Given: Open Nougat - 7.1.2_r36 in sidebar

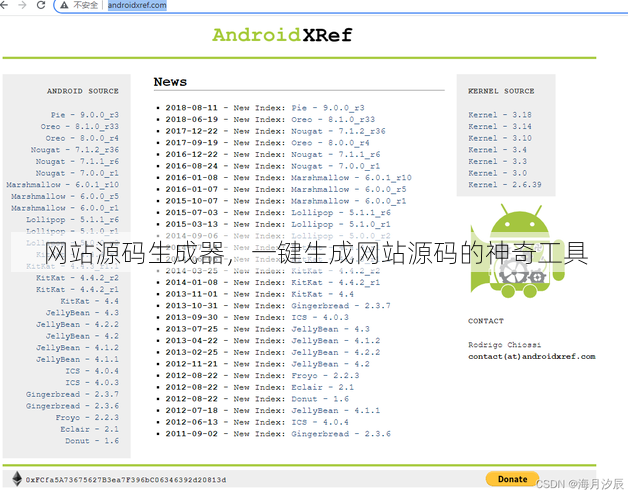Looking at the screenshot, I should coord(74,149).
